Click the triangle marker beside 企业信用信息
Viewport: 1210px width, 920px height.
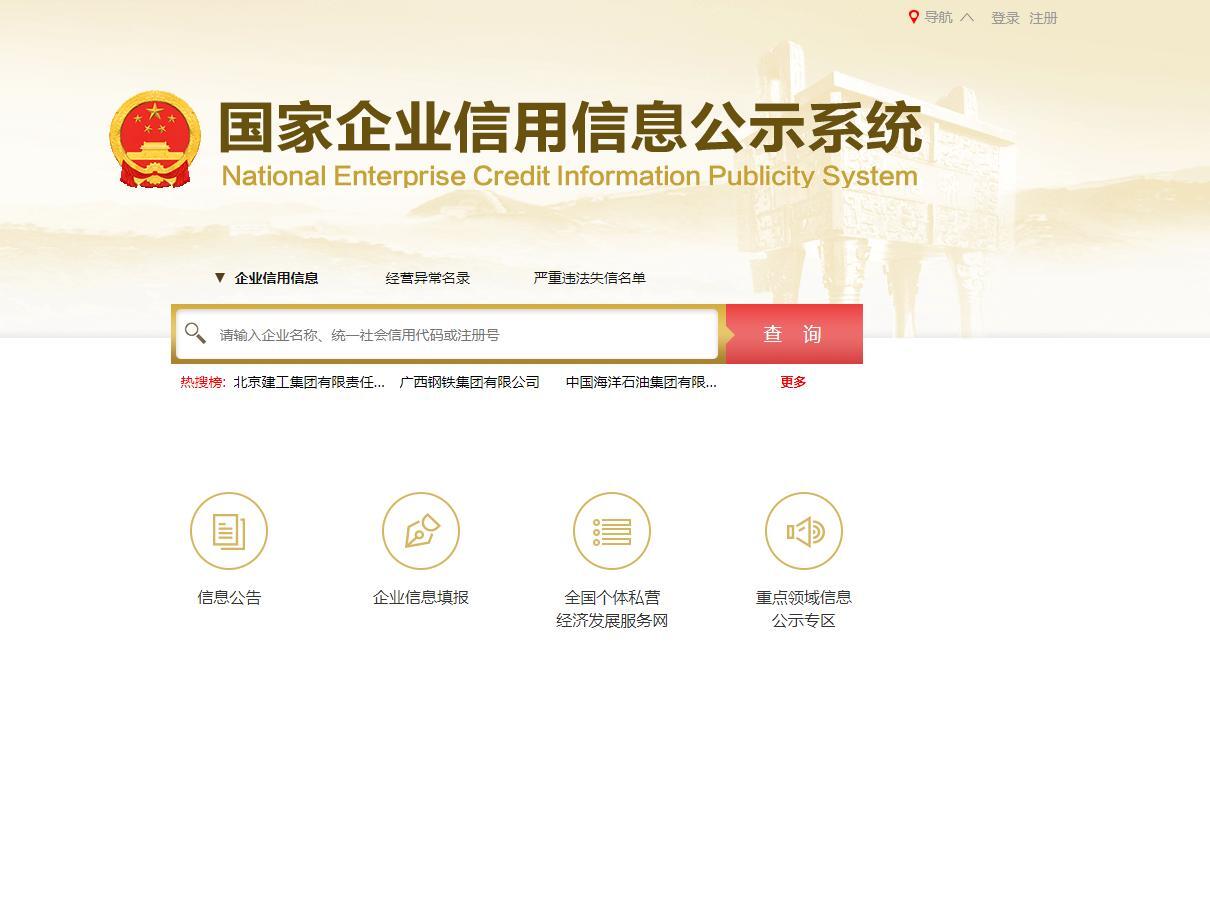tap(220, 277)
